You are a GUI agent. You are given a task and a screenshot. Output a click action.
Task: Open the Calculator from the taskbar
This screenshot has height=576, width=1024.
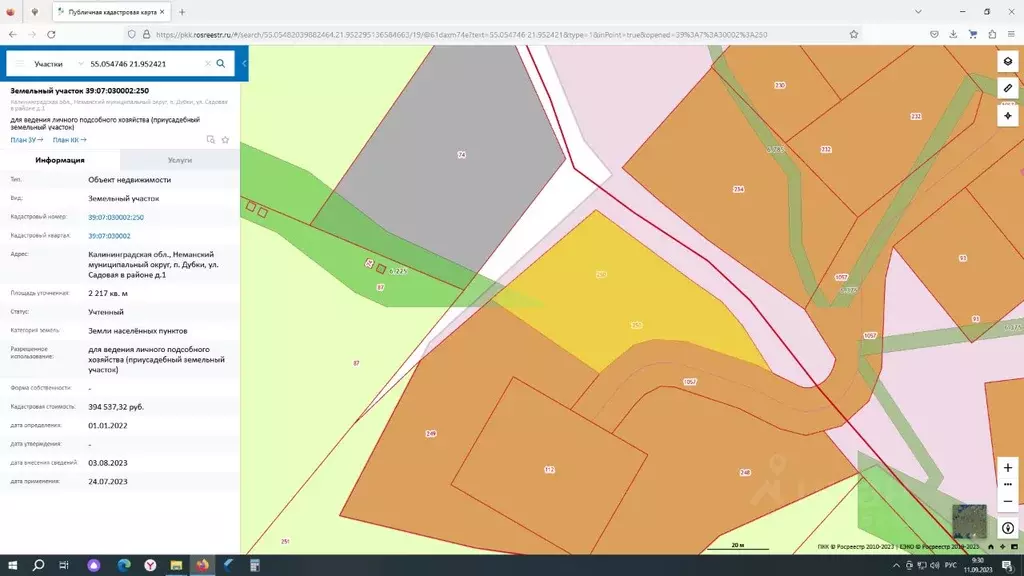coord(255,565)
